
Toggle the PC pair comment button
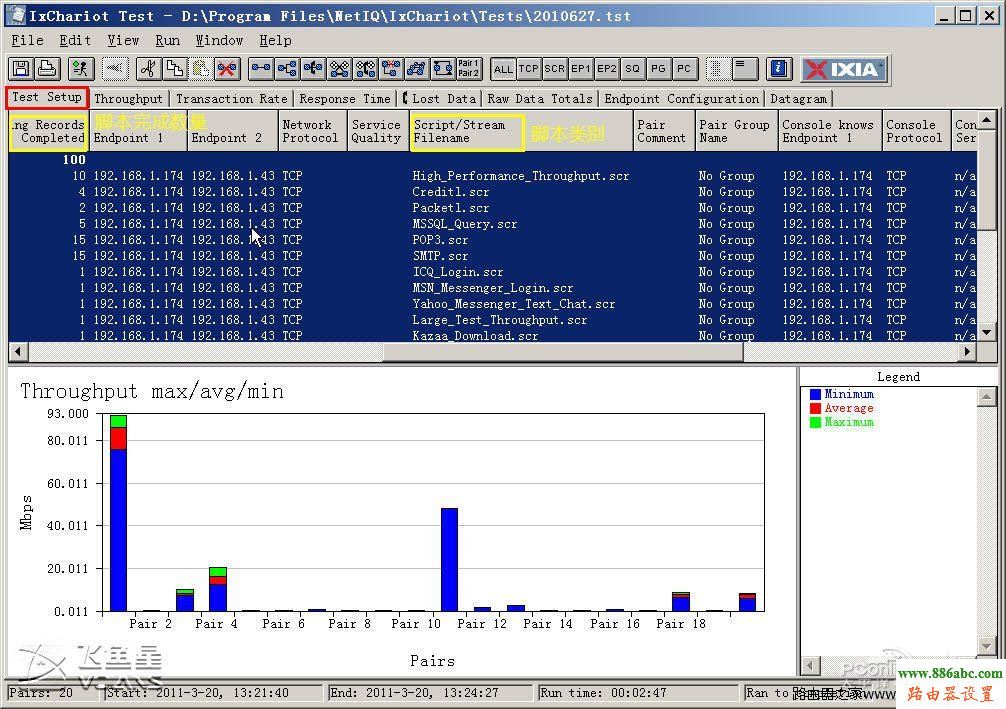(x=684, y=69)
